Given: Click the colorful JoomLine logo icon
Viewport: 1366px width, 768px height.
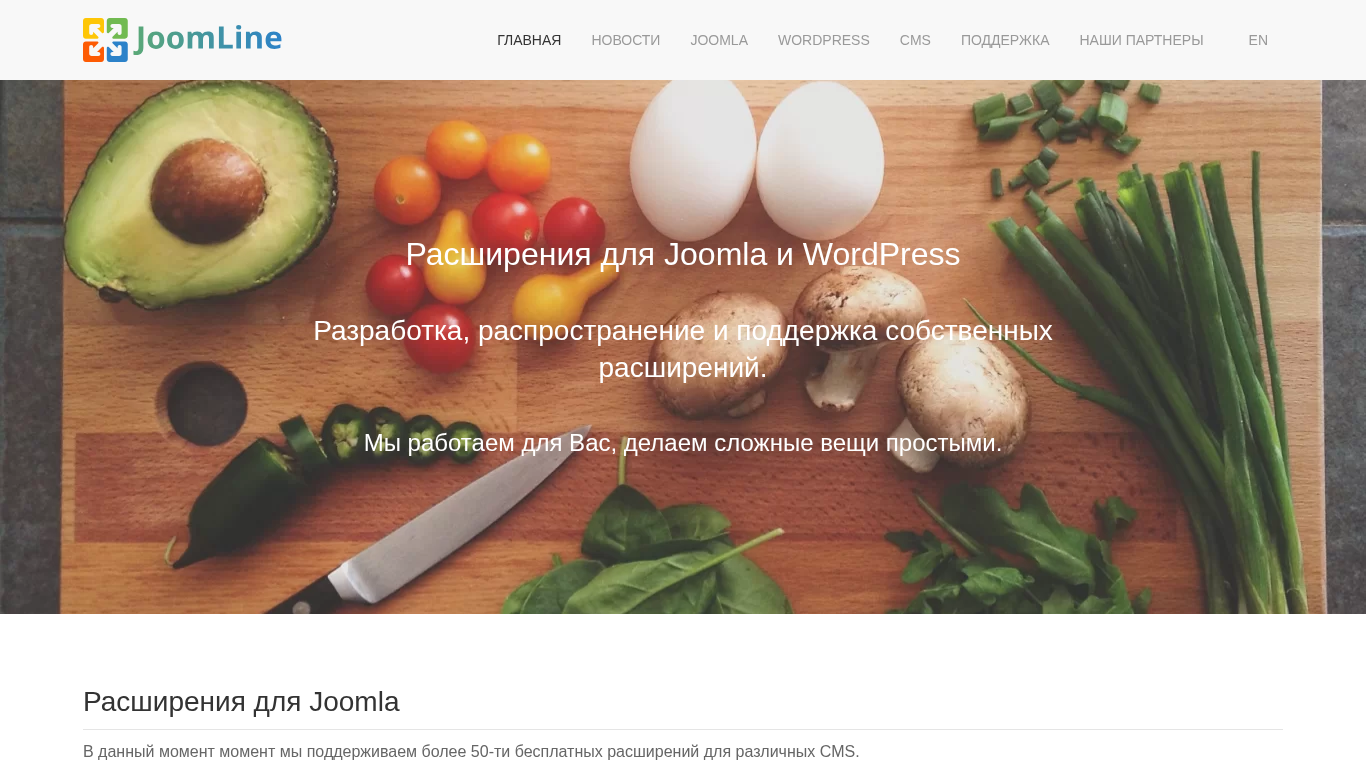Looking at the screenshot, I should pyautogui.click(x=105, y=40).
